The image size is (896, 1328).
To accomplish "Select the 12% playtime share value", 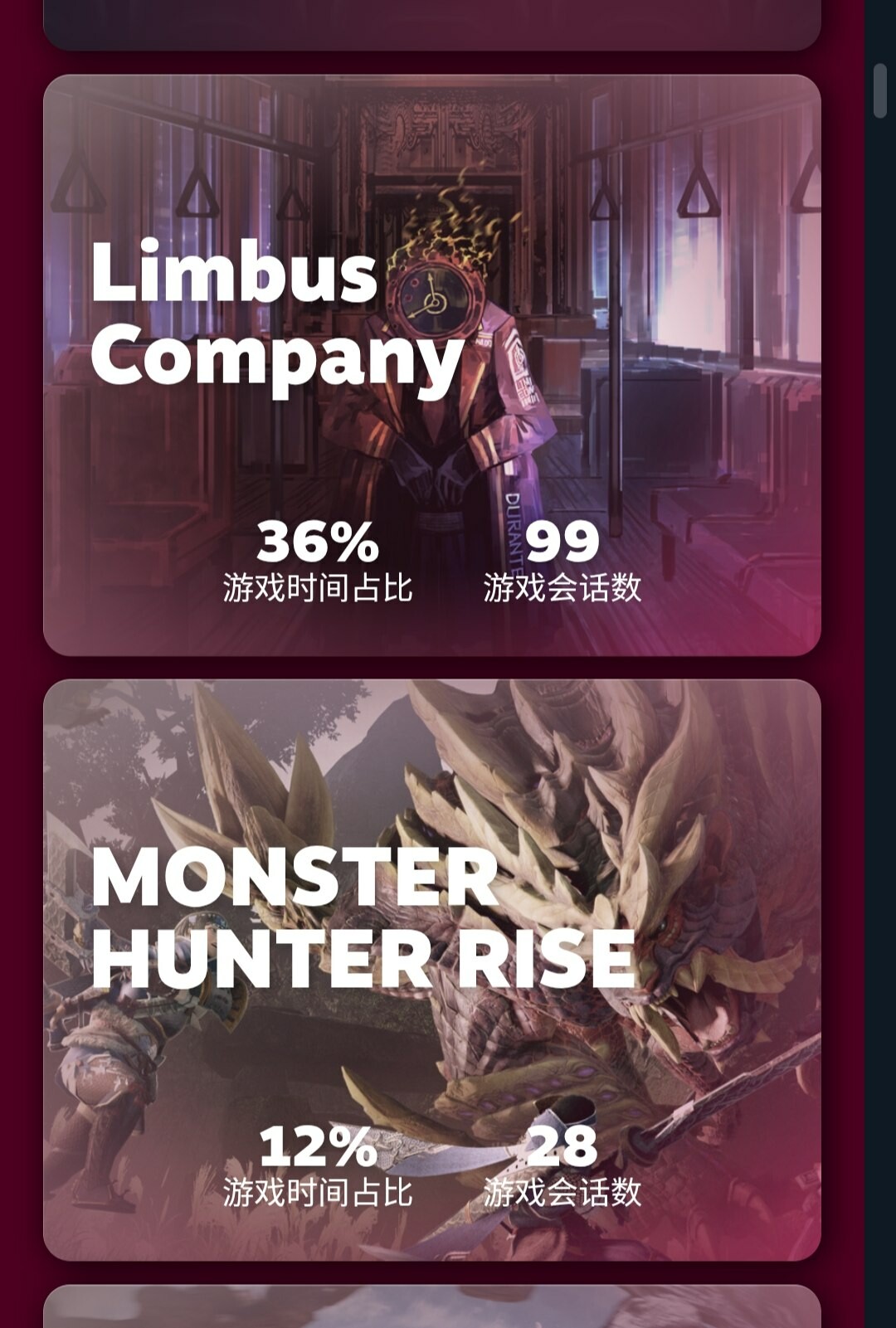I will [x=318, y=1146].
